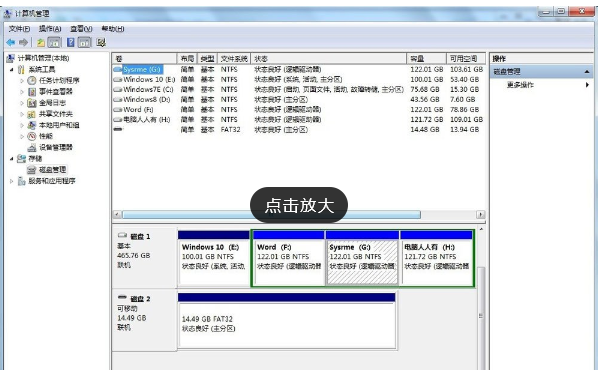
Task: Select the 系统工具 tools icon
Action: point(21,69)
